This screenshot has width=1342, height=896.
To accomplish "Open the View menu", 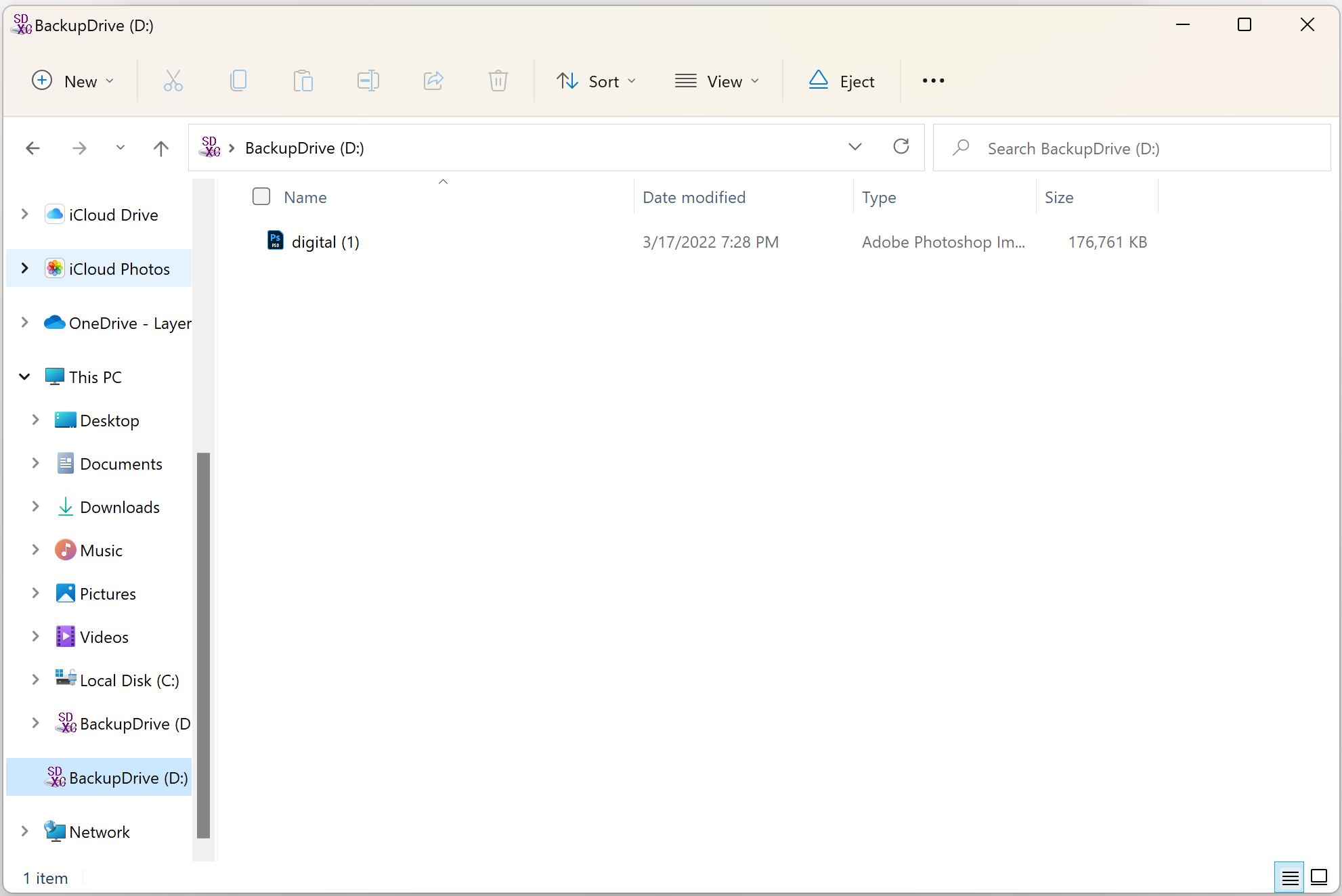I will pyautogui.click(x=717, y=81).
